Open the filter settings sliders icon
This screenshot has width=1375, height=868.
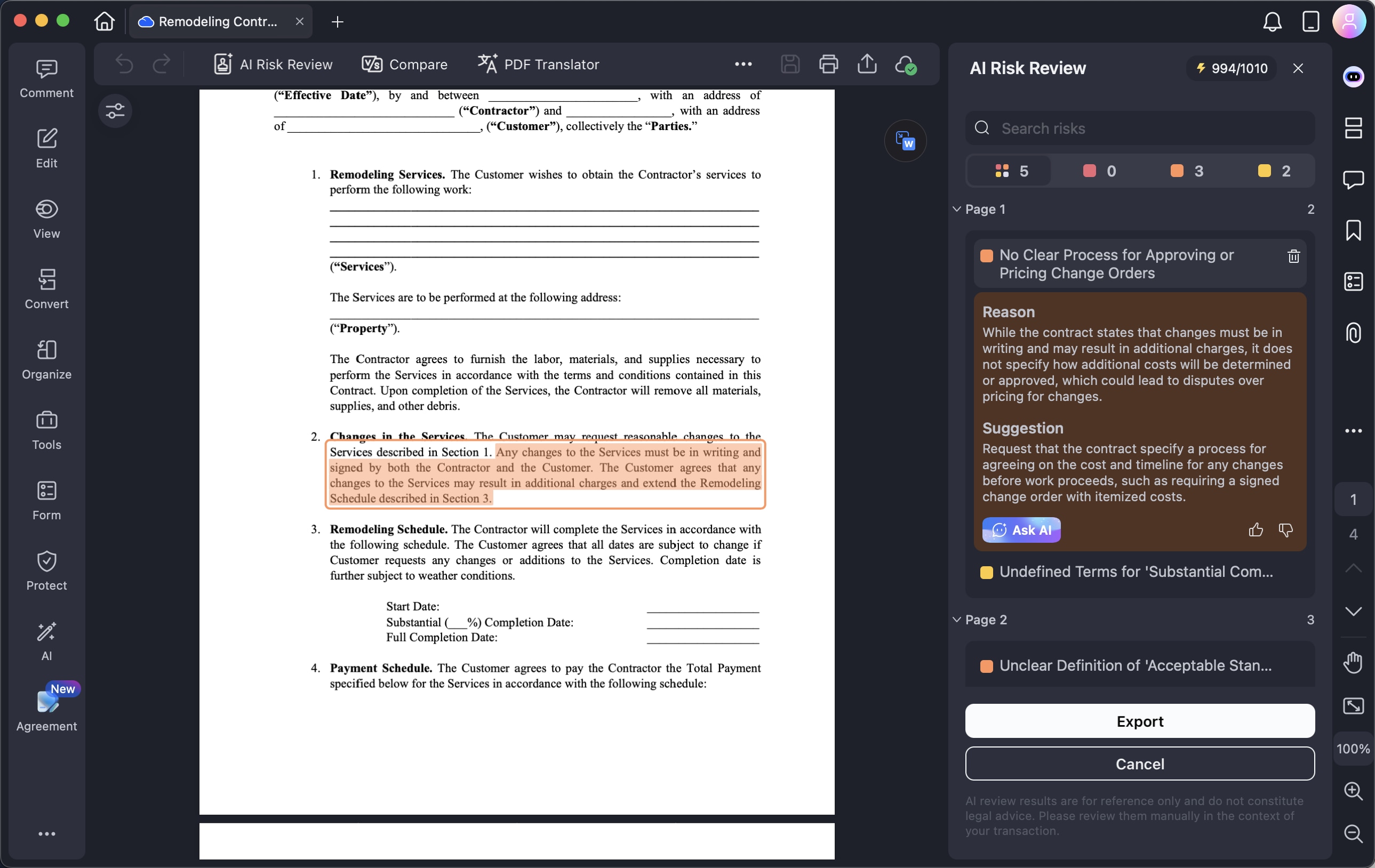(x=115, y=110)
